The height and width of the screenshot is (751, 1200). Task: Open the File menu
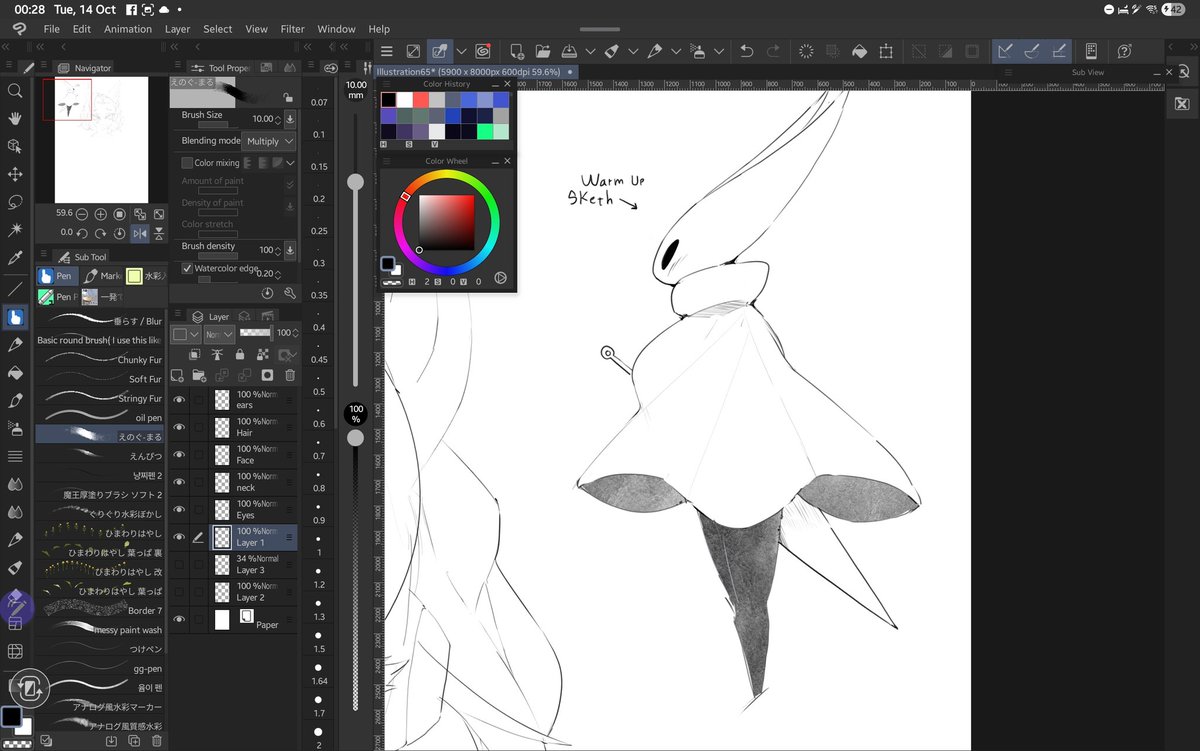tap(52, 29)
